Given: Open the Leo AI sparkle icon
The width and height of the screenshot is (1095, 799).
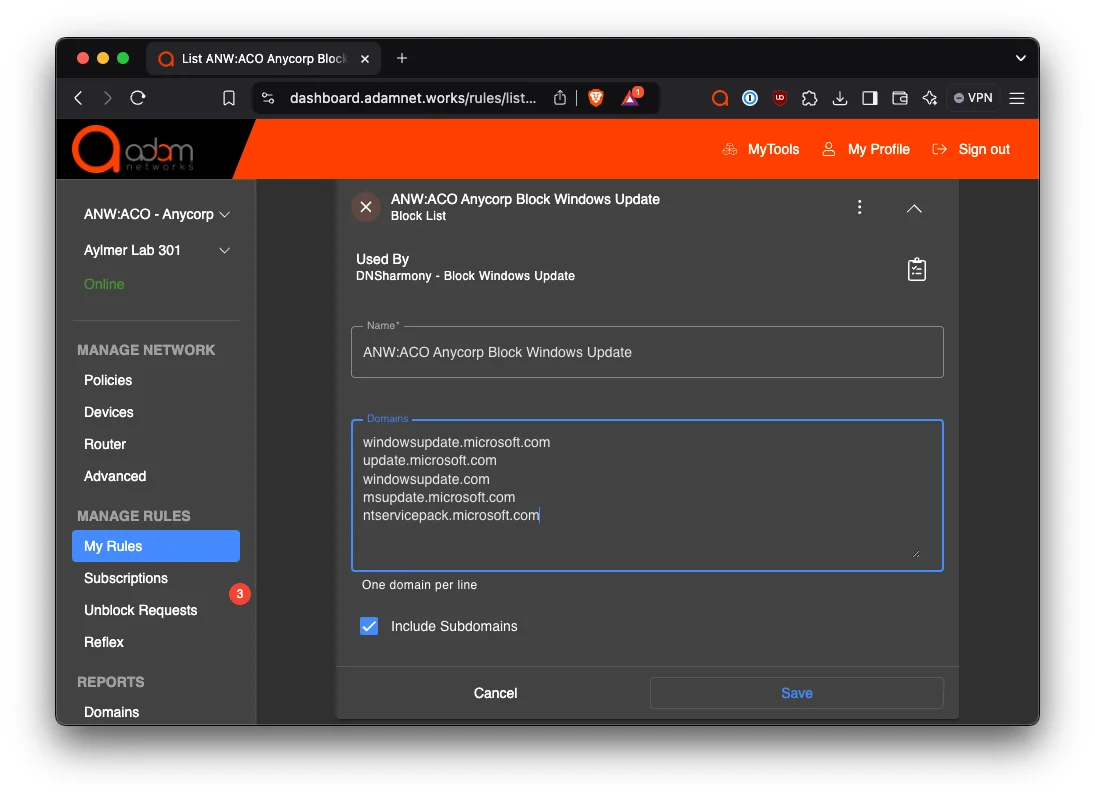Looking at the screenshot, I should point(929,98).
